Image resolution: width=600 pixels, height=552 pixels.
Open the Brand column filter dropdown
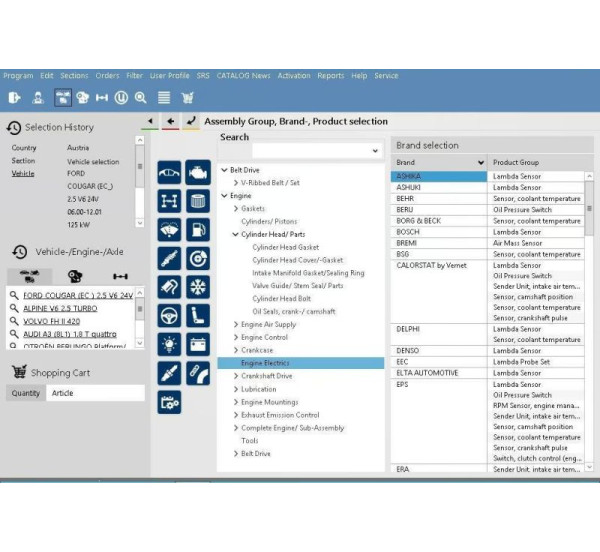pyautogui.click(x=481, y=162)
